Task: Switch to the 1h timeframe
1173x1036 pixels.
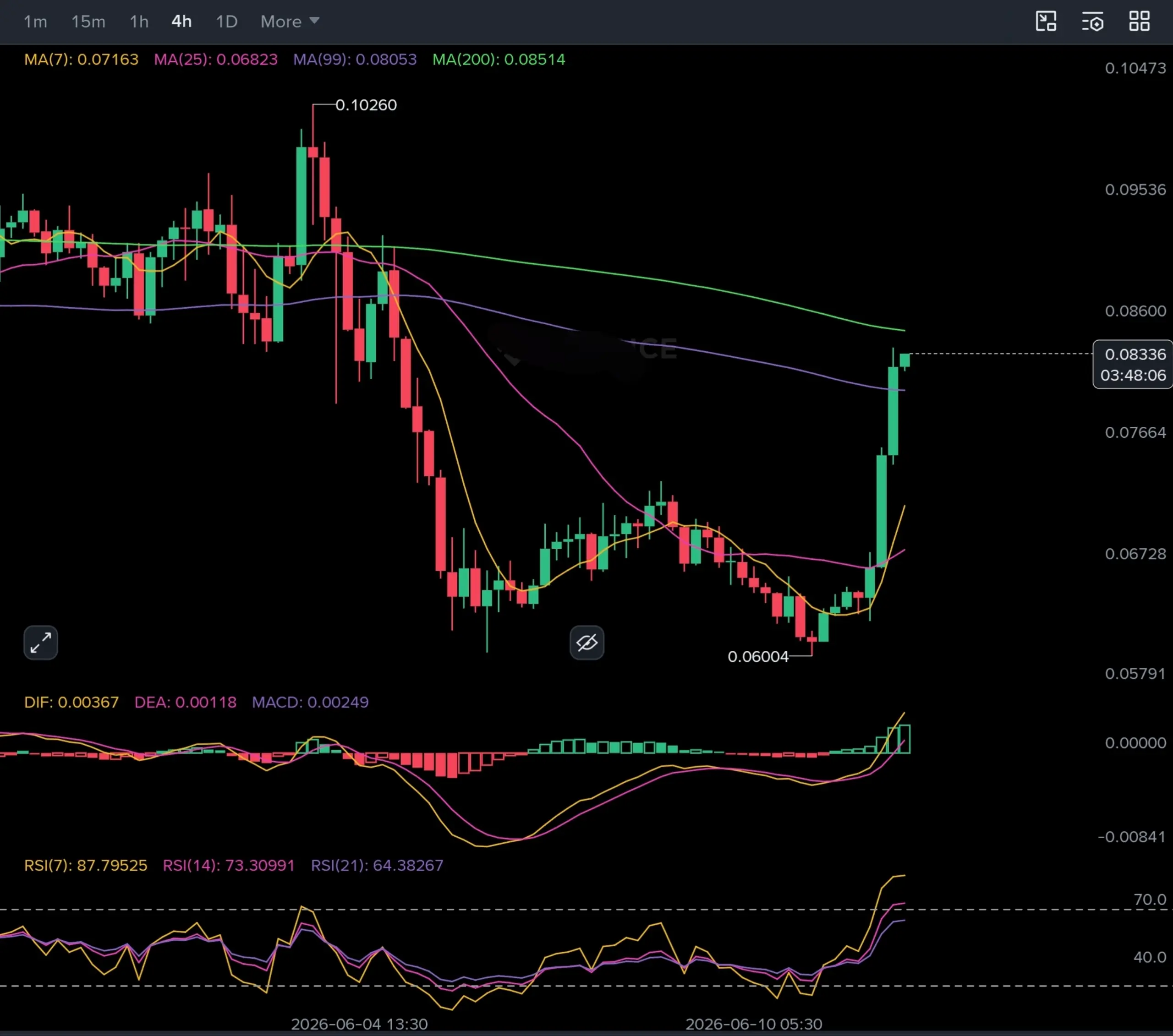Action: (139, 22)
